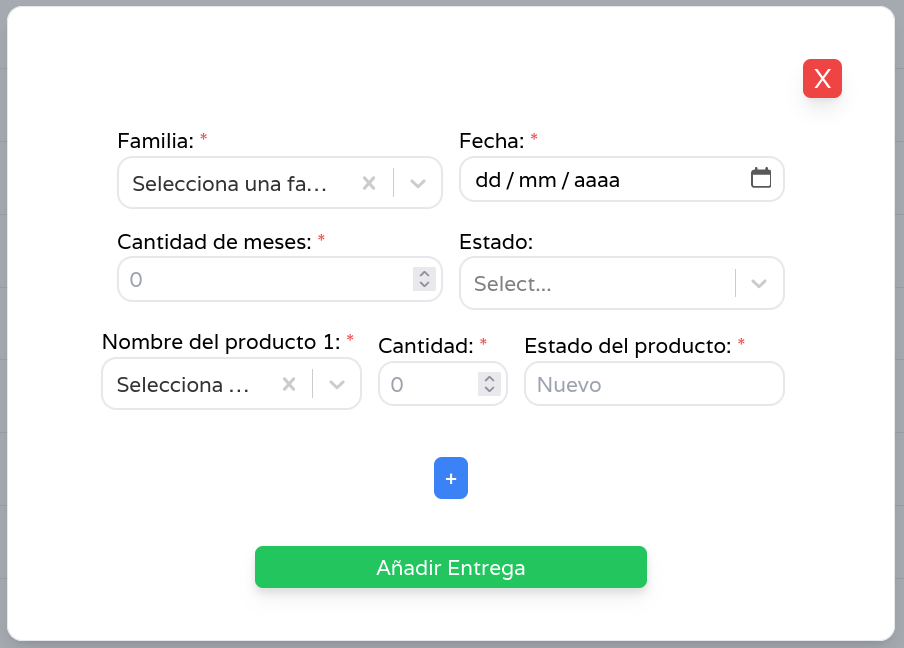The height and width of the screenshot is (648, 904).
Task: Click the Selecciona una familia combo text
Action: click(x=230, y=183)
